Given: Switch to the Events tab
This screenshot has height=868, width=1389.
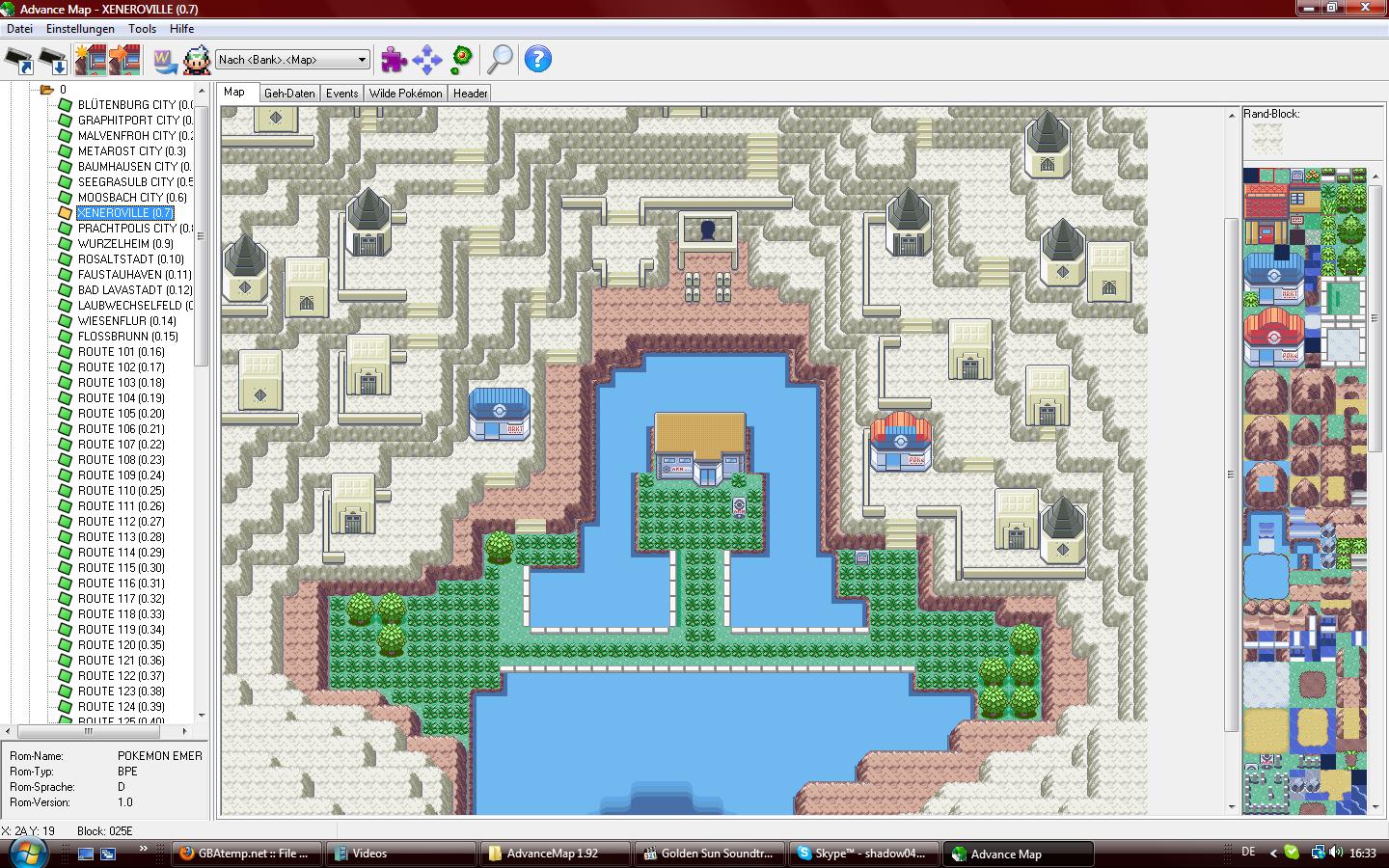Looking at the screenshot, I should click(x=341, y=94).
